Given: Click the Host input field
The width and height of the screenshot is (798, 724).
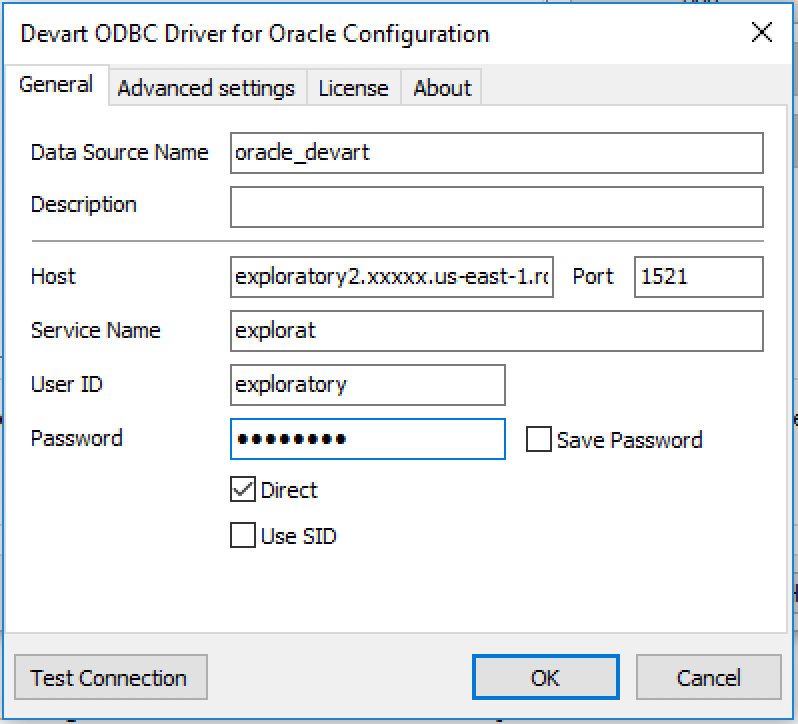Looking at the screenshot, I should pos(392,277).
